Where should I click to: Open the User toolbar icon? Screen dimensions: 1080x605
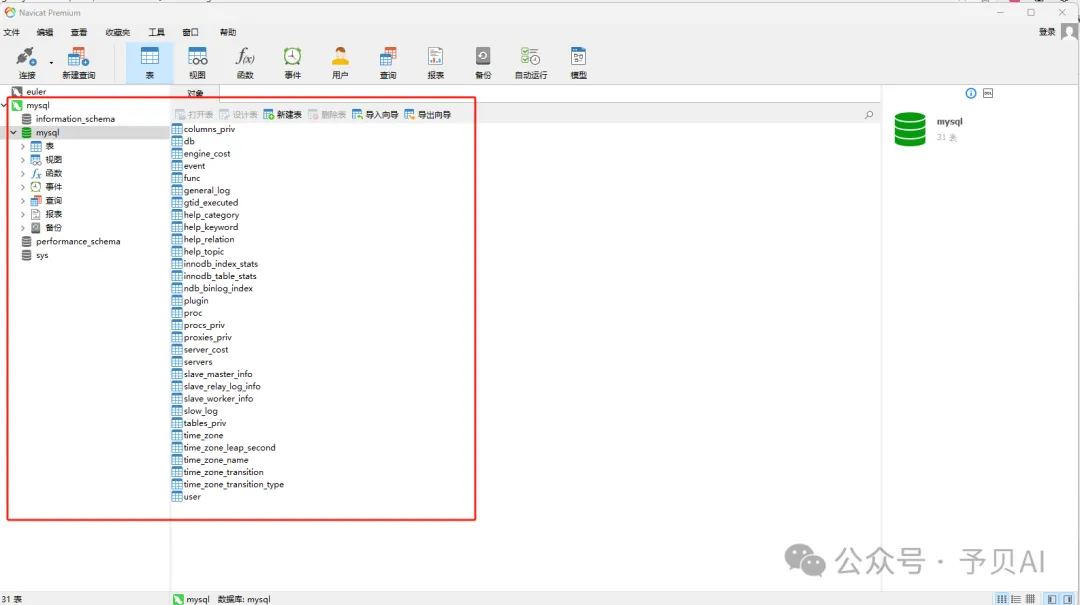point(340,63)
